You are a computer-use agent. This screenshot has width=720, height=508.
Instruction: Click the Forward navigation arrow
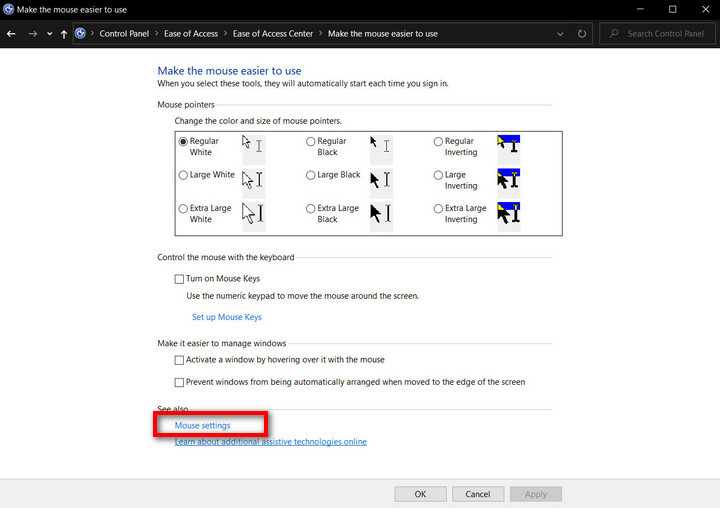[31, 34]
